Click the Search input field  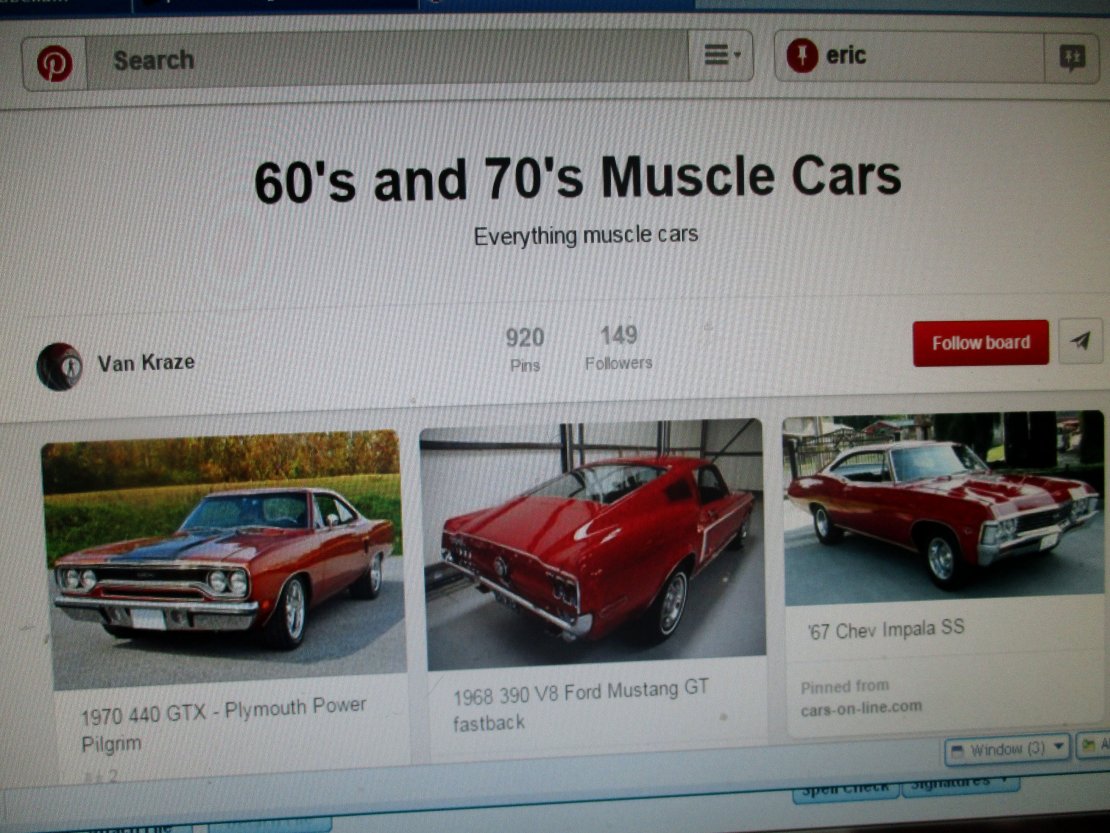(x=387, y=59)
